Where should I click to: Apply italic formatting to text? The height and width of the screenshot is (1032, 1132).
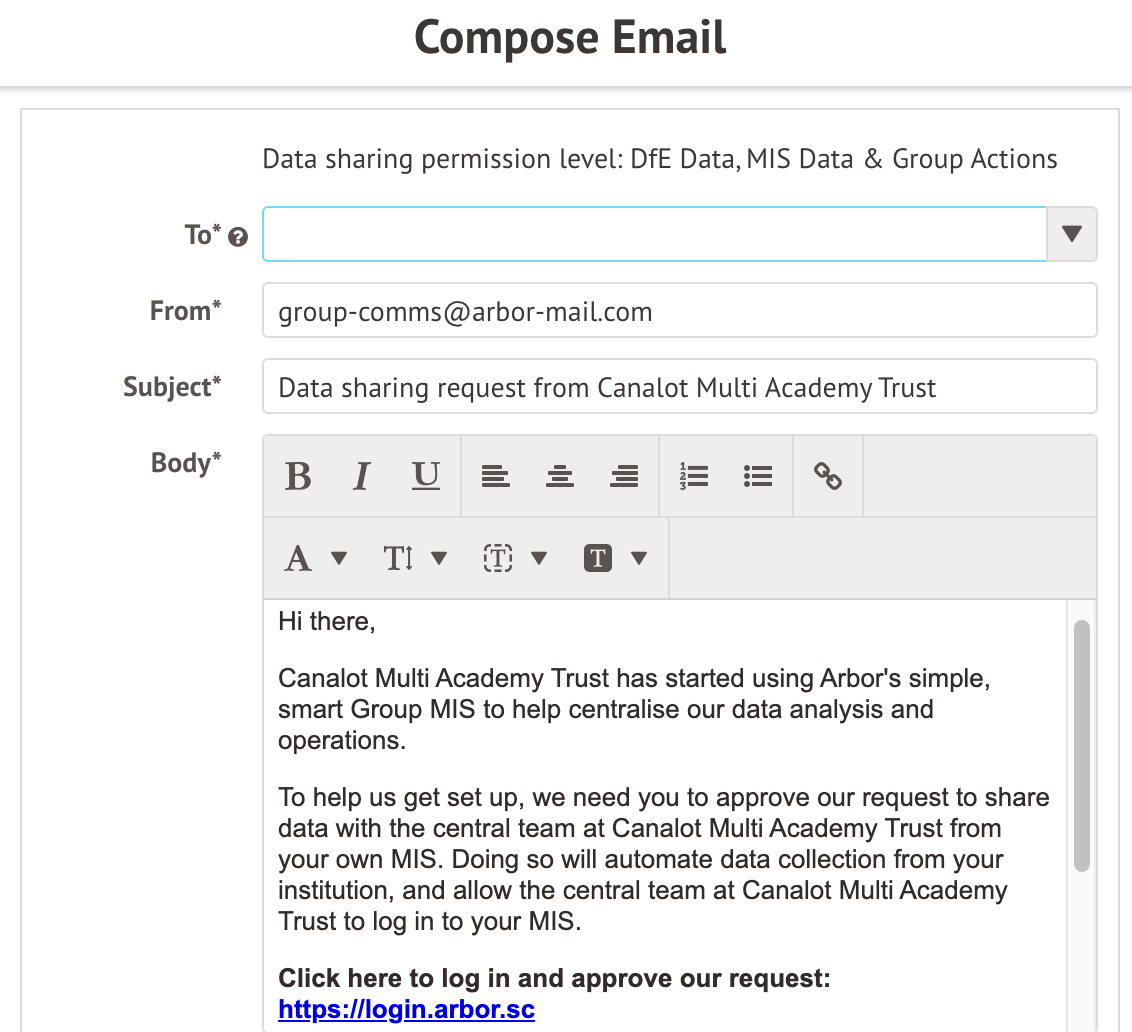pyautogui.click(x=362, y=477)
